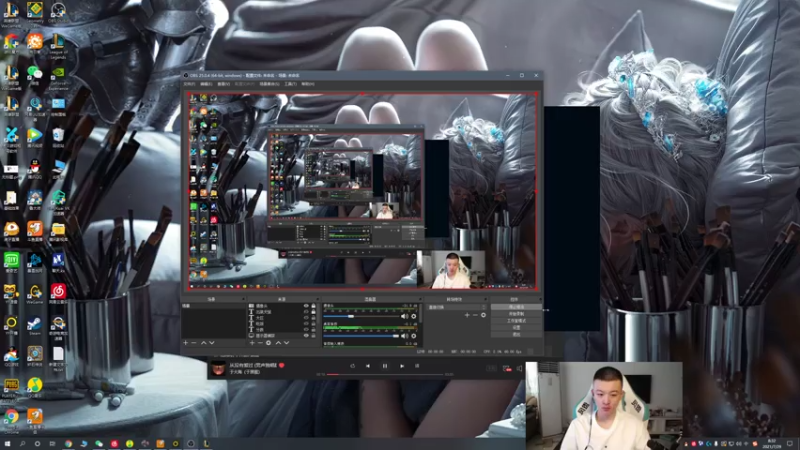This screenshot has width=800, height=450.
Task: Open NetEase Cloud Music red desktop icon
Action: point(58,294)
